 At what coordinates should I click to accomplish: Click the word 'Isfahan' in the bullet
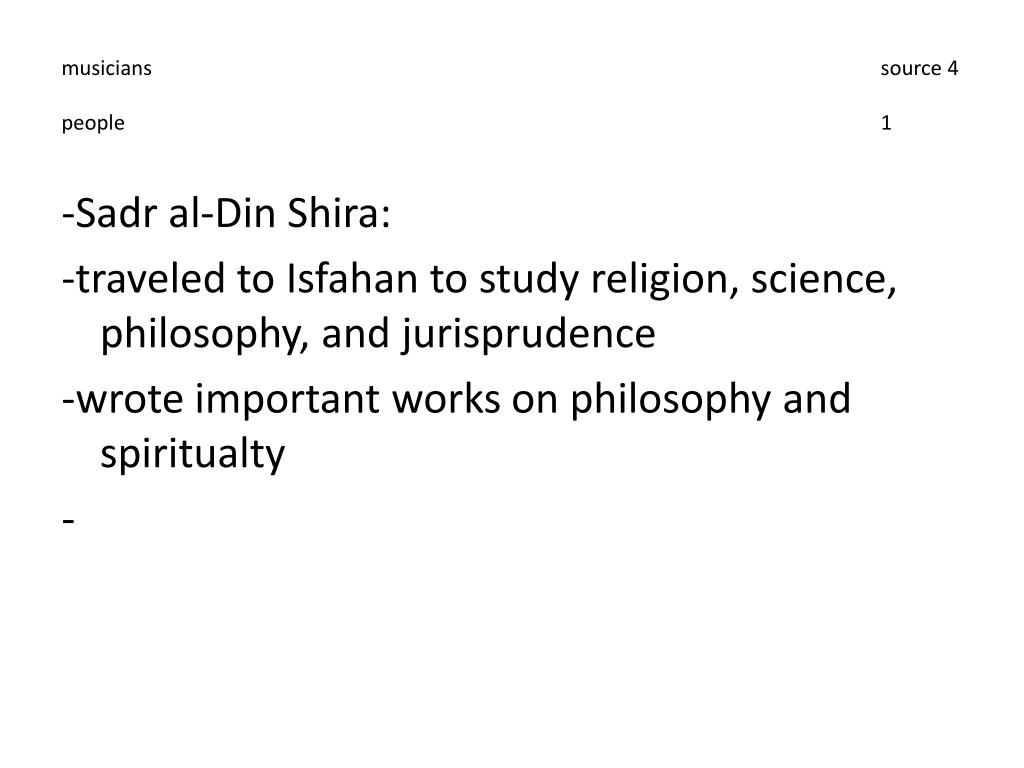[352, 278]
